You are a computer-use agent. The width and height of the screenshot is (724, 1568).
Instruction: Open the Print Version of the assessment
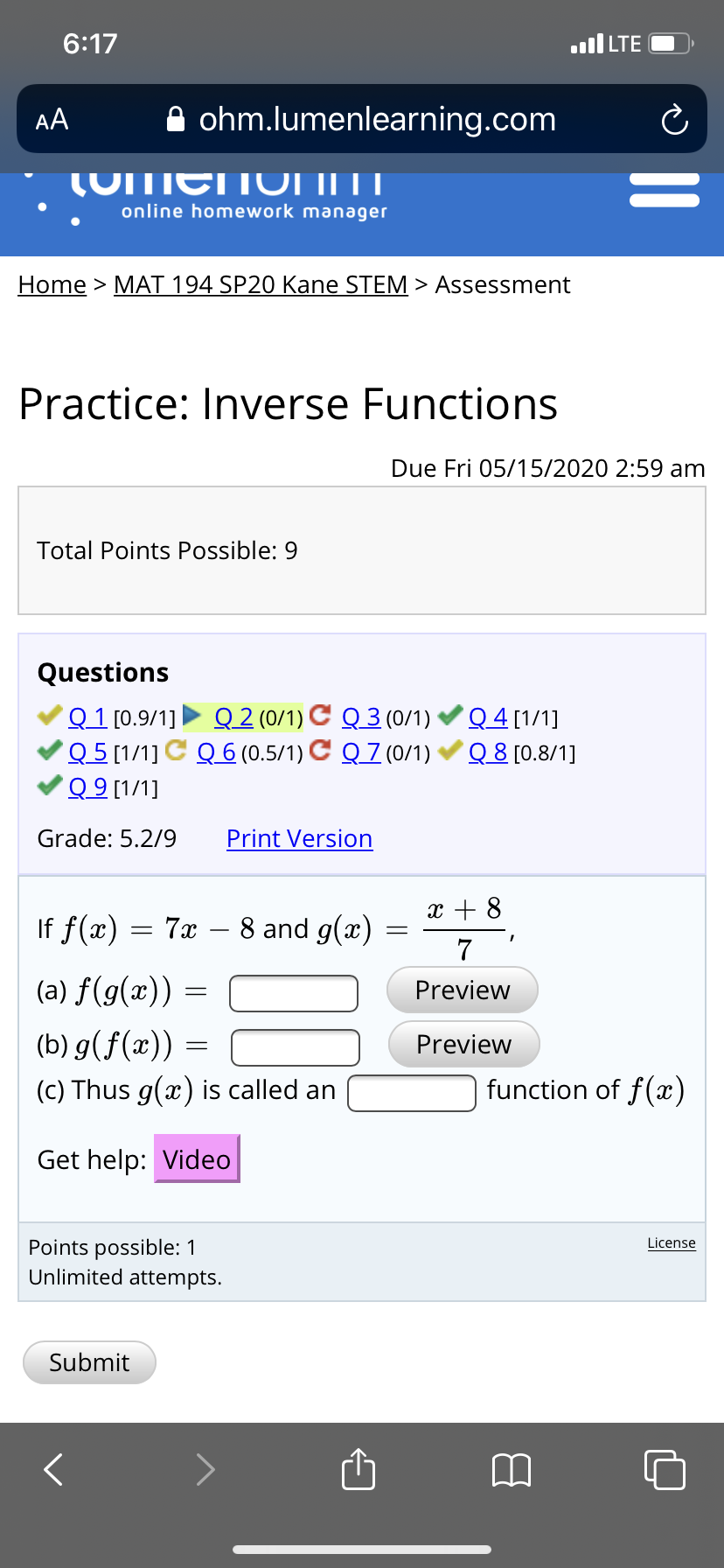point(299,838)
